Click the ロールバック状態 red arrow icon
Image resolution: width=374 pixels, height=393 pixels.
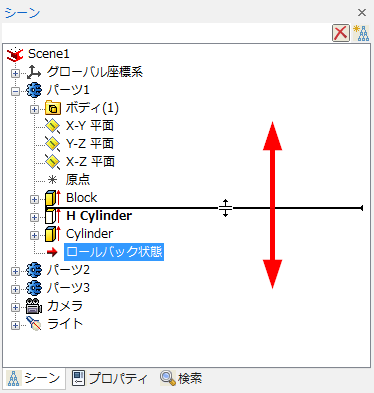(x=52, y=252)
